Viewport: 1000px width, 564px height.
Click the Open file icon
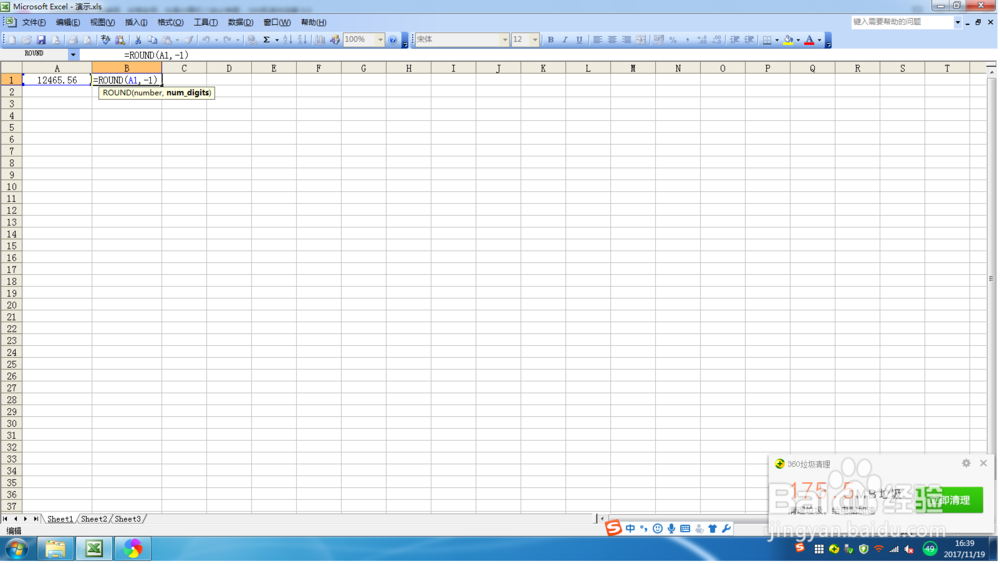coord(27,40)
